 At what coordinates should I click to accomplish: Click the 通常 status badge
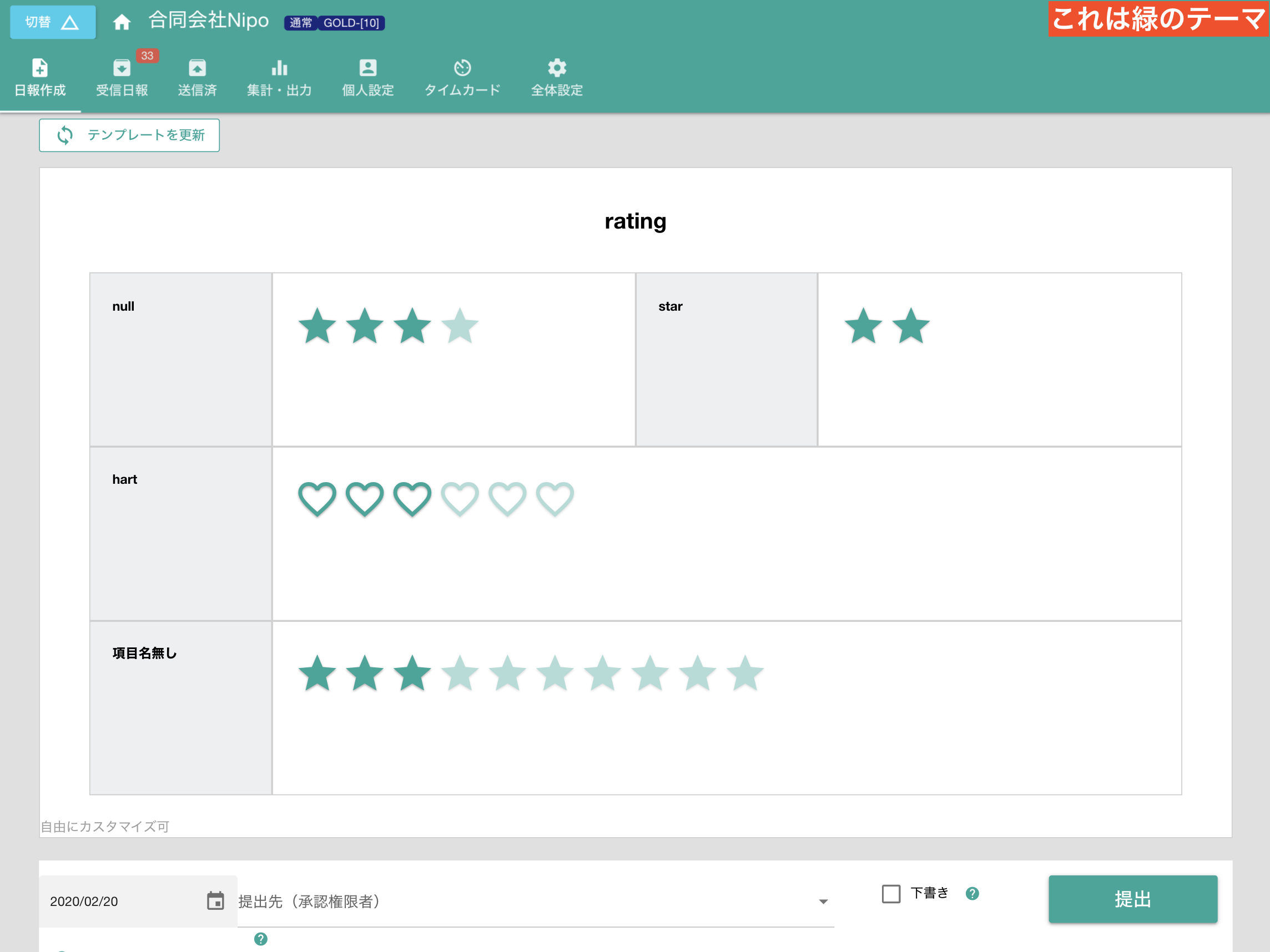(x=301, y=23)
